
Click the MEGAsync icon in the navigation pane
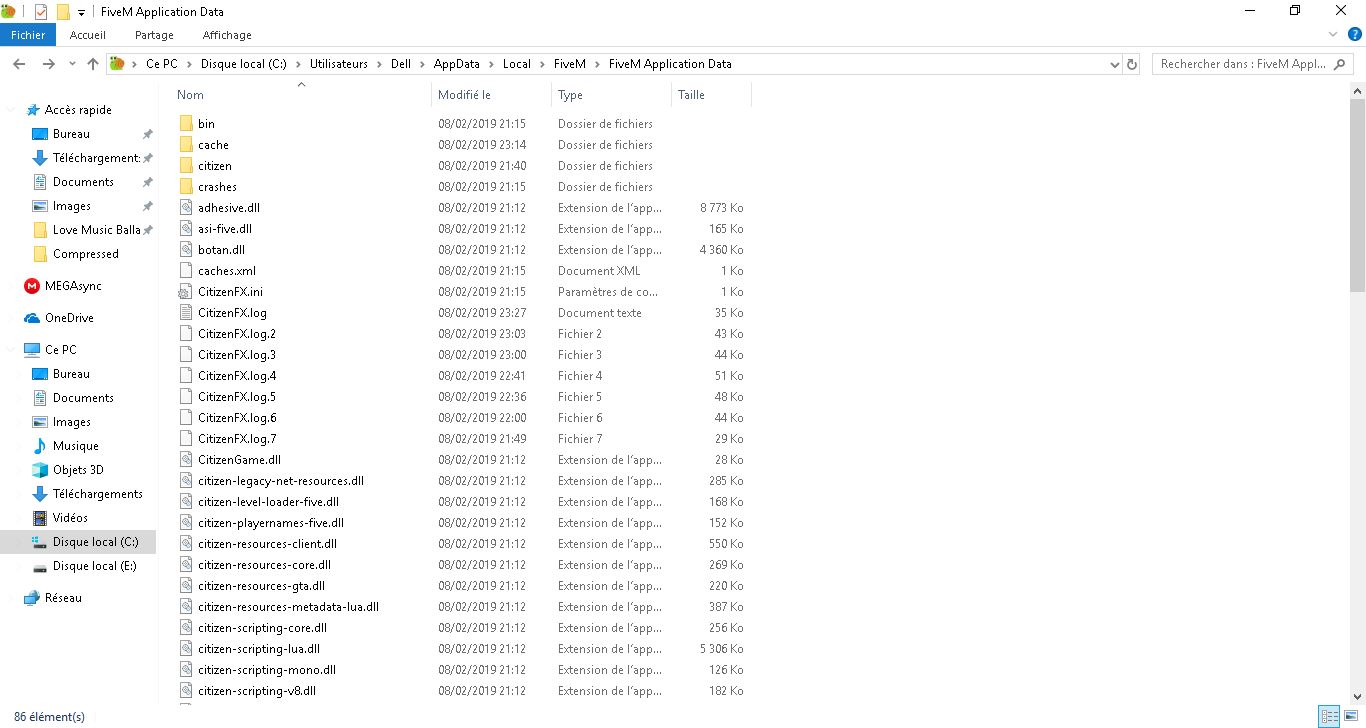point(32,286)
